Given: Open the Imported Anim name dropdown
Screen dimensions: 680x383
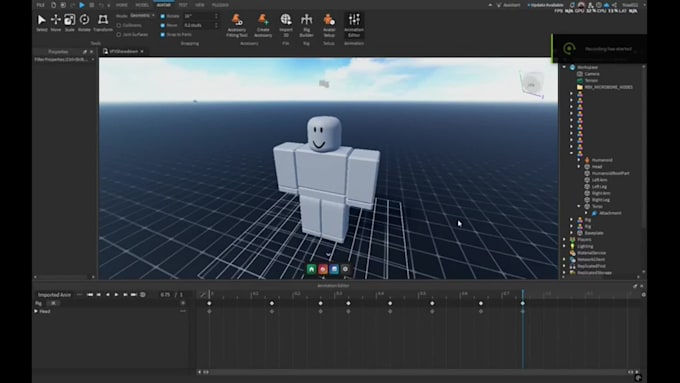Looking at the screenshot, I should (55, 295).
